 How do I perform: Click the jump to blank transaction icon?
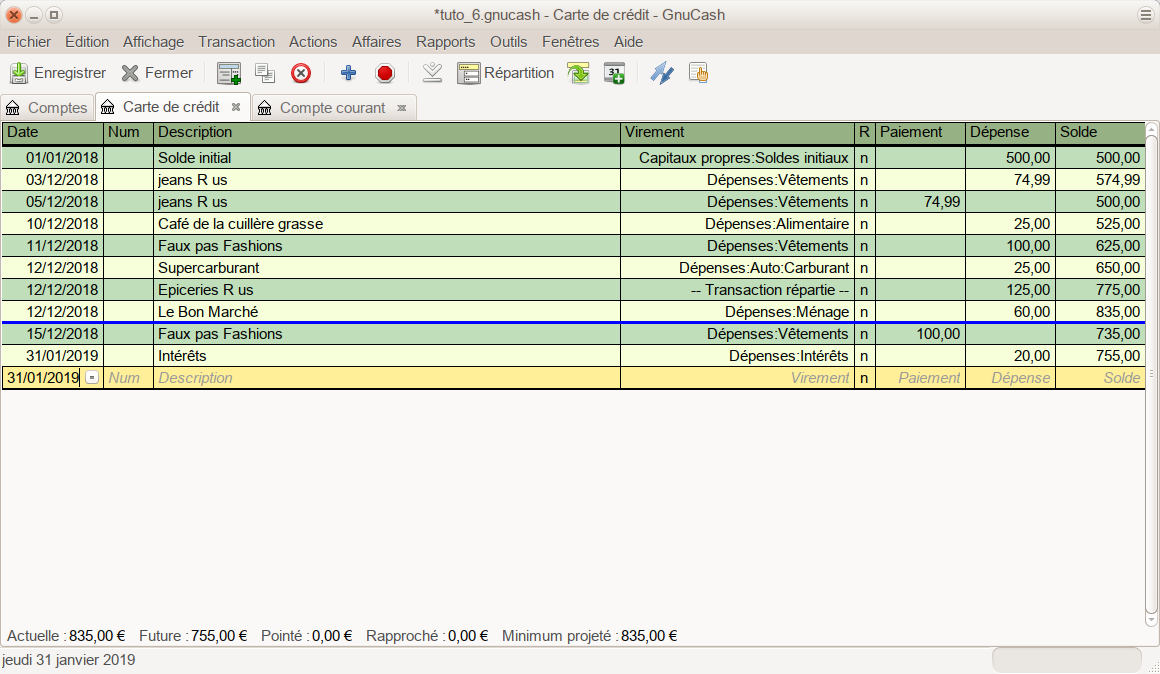tap(432, 73)
